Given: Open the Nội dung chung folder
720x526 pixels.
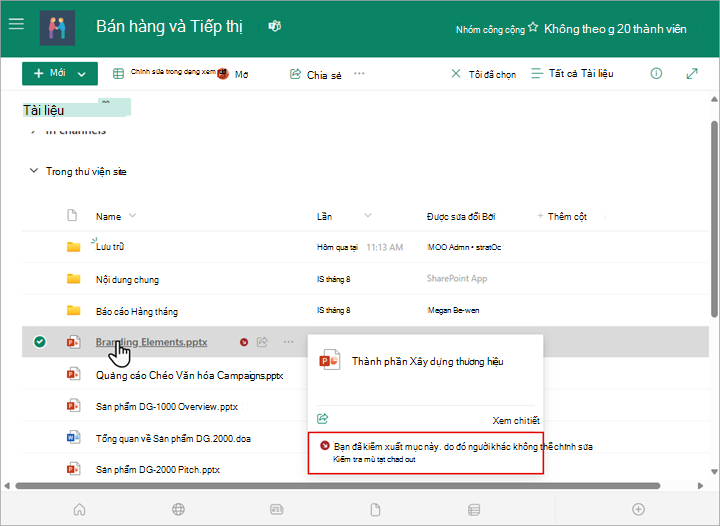Looking at the screenshot, I should click(x=127, y=280).
